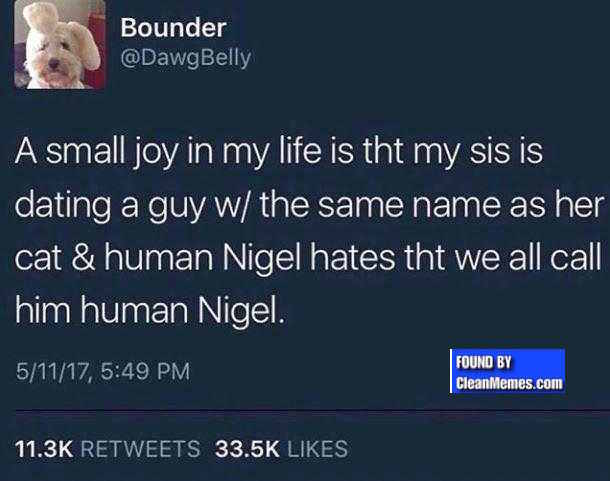This screenshot has height=481, width=610.
Task: Click the word 'cat' in the tweet
Action: point(38,258)
